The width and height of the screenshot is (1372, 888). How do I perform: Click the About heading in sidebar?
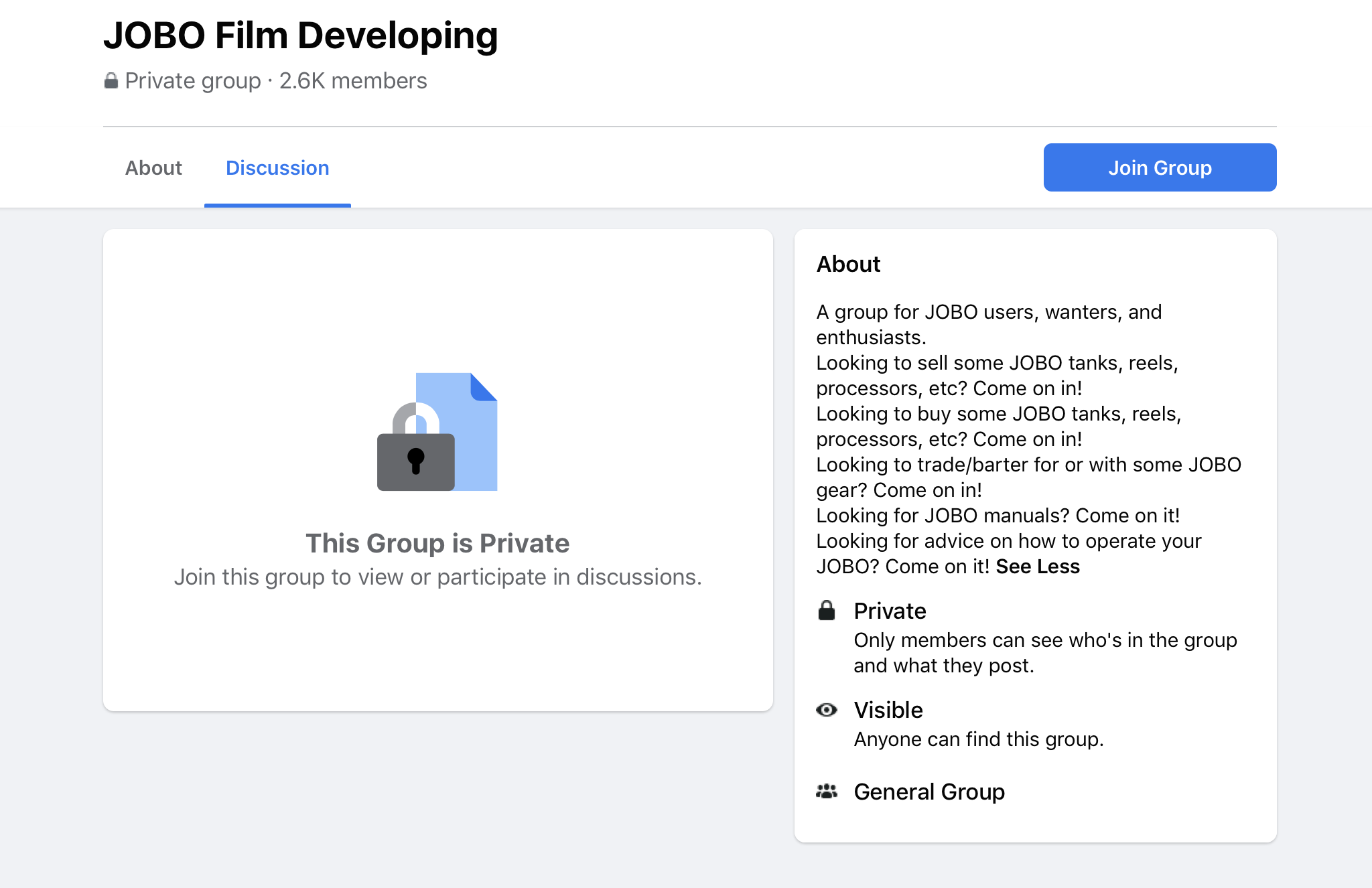pyautogui.click(x=848, y=265)
